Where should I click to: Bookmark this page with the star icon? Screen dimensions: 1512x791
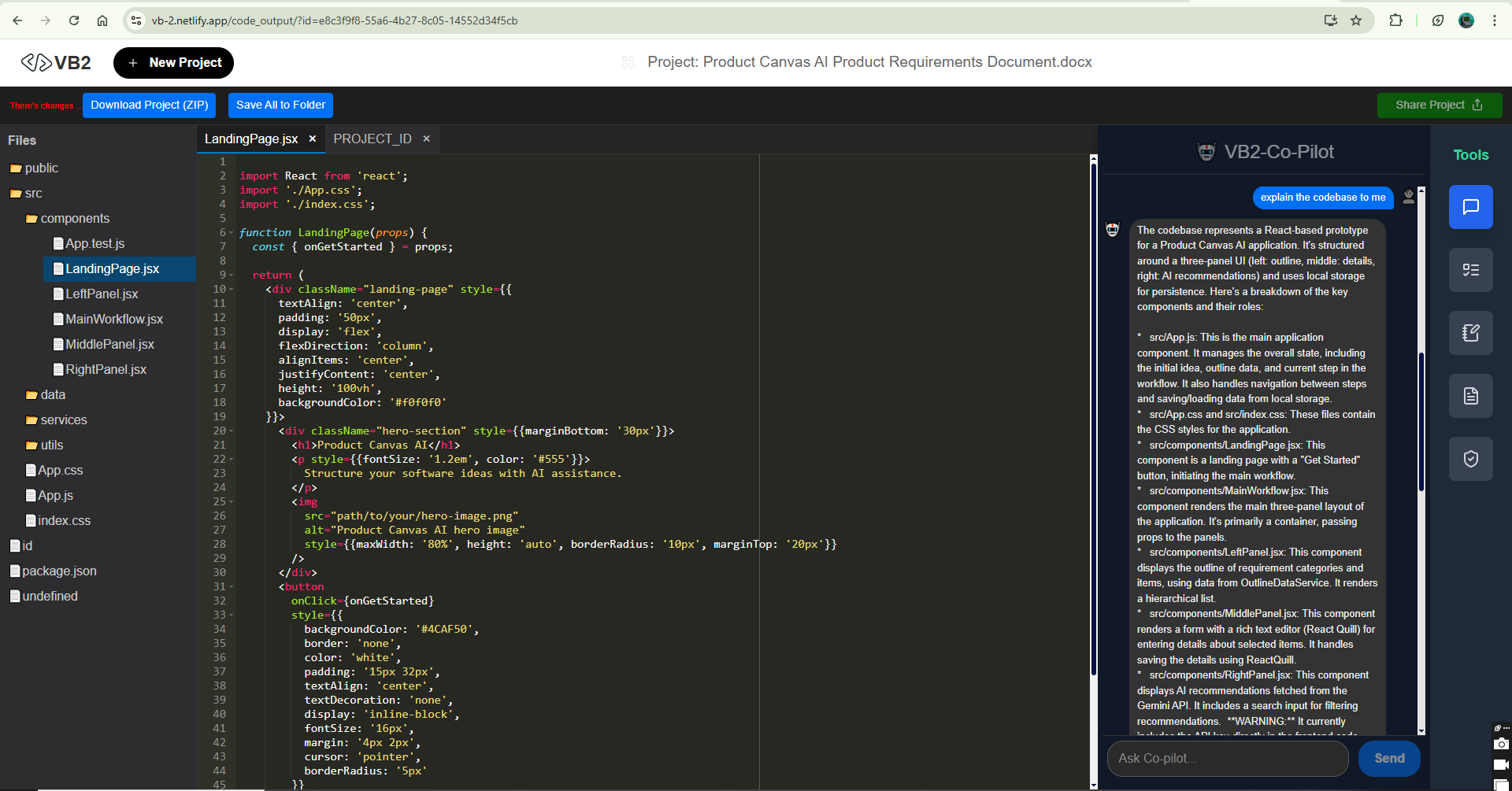[x=1356, y=20]
